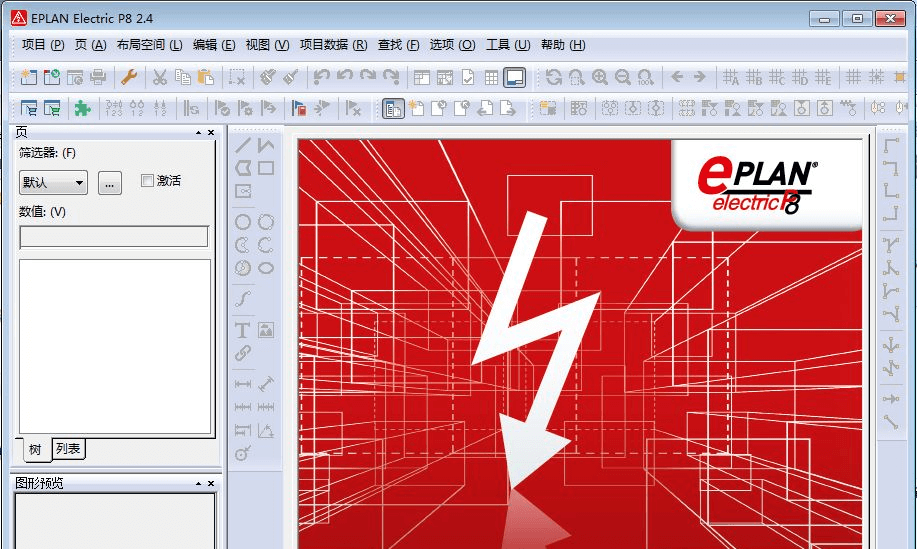The image size is (917, 549).
Task: Select the Spline curve tool
Action: 243,299
